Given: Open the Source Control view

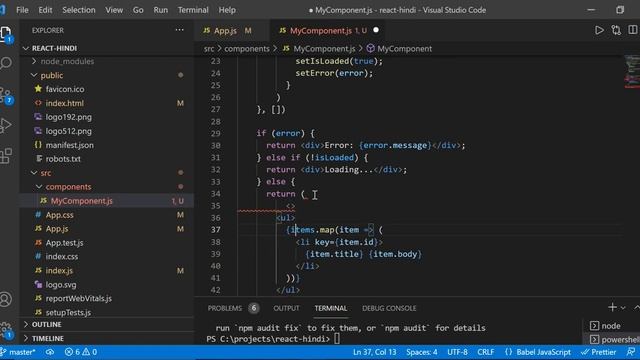Looking at the screenshot, I should [6, 95].
